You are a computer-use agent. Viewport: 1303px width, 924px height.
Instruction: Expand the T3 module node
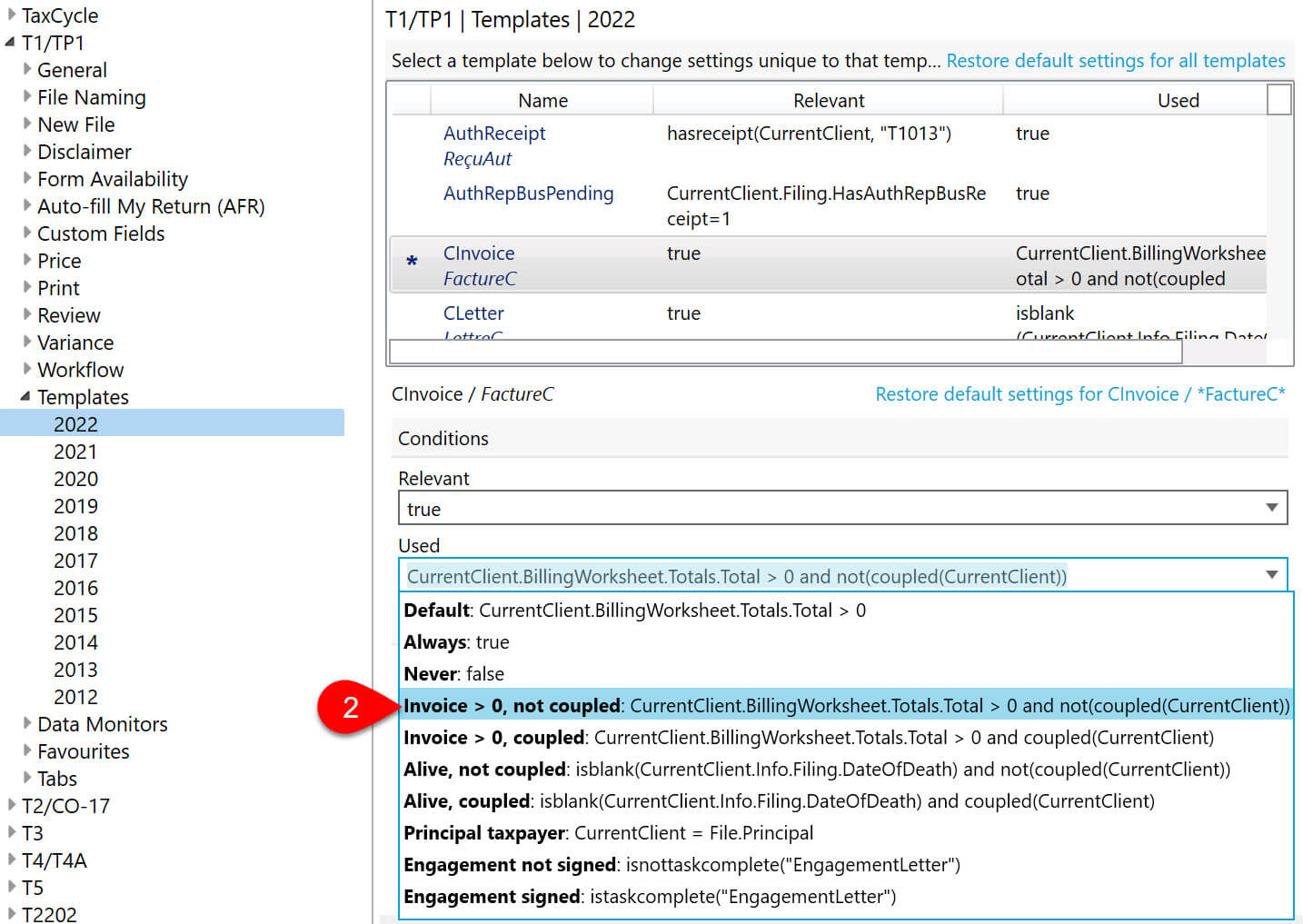(x=12, y=832)
